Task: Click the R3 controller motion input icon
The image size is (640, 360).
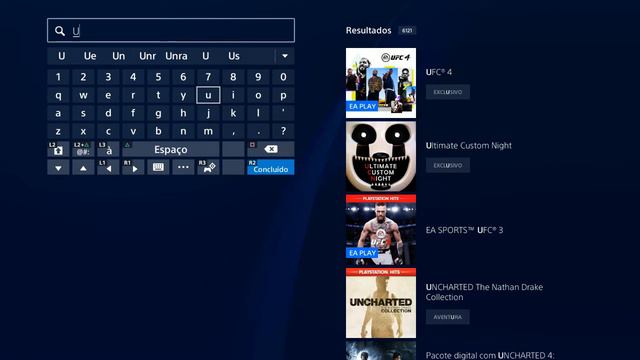Action: tap(208, 167)
